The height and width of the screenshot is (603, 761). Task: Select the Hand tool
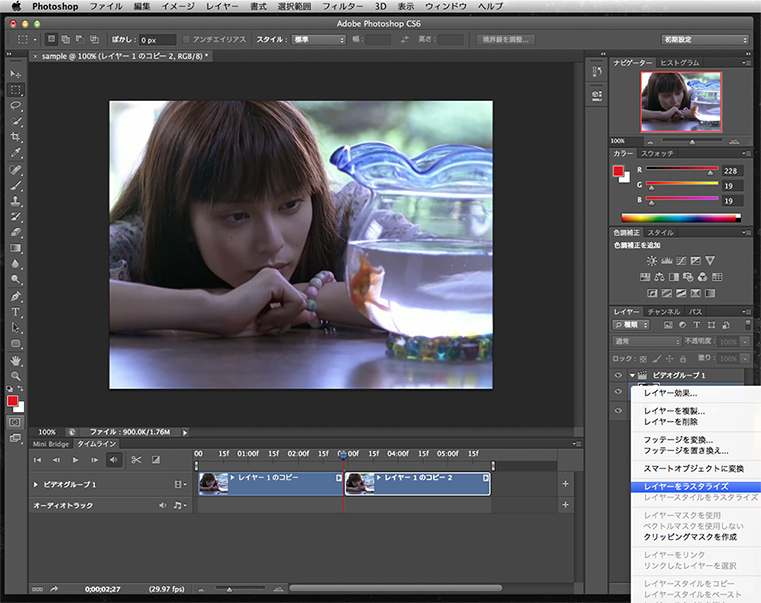tap(16, 360)
